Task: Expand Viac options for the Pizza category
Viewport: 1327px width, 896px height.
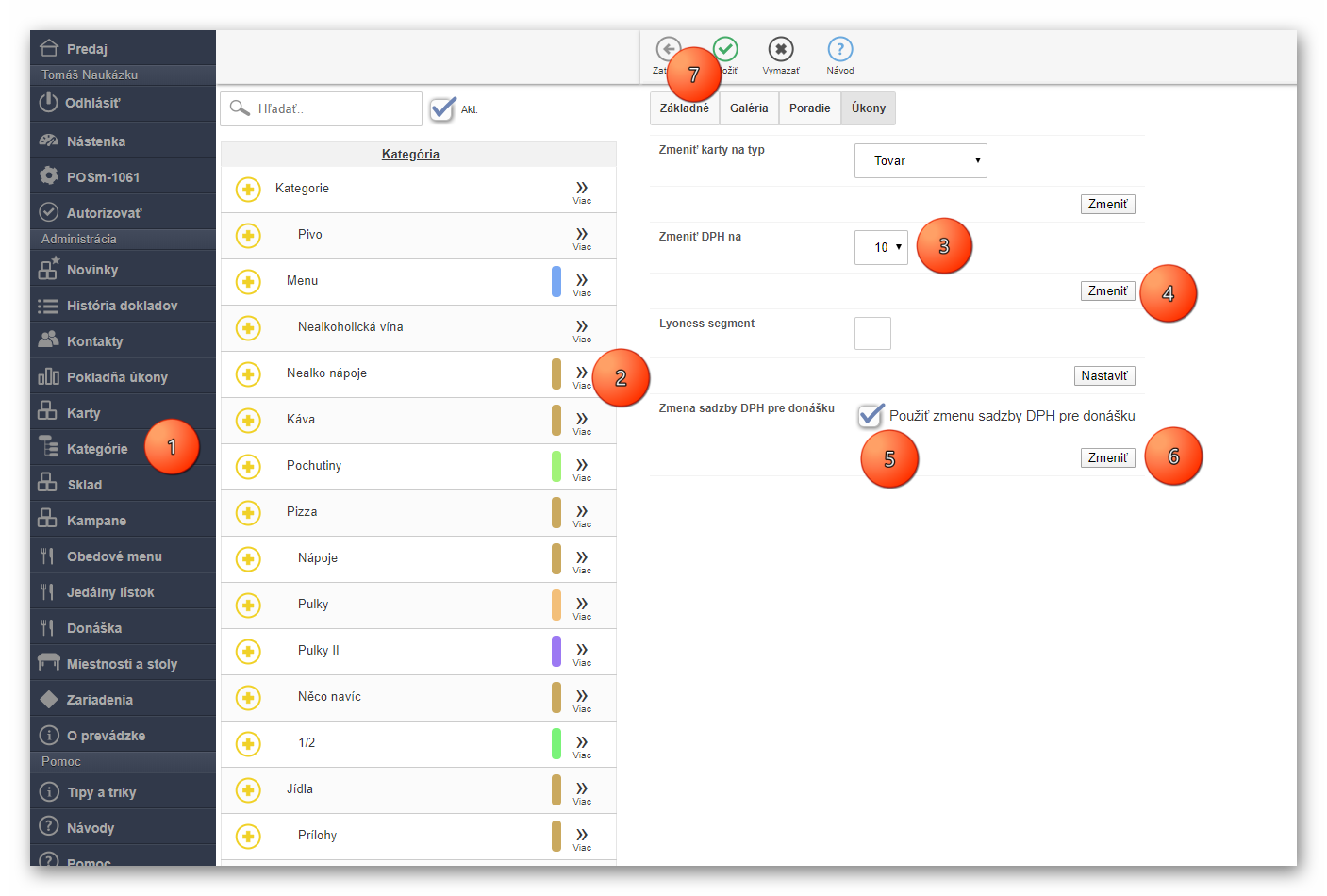Action: (x=582, y=514)
